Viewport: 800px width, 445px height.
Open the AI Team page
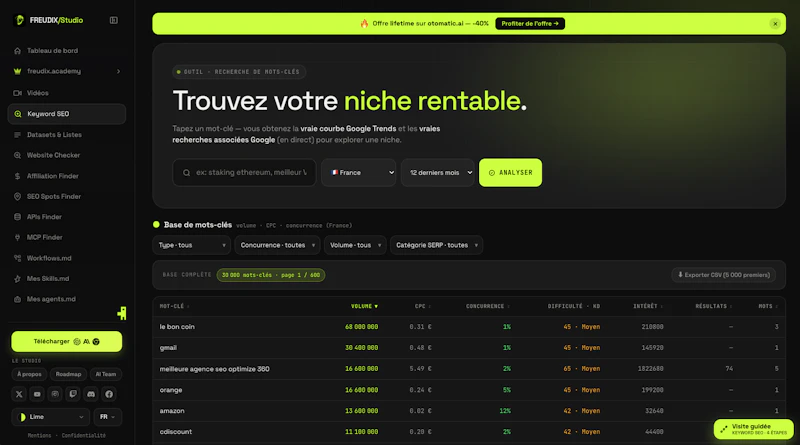pos(106,374)
